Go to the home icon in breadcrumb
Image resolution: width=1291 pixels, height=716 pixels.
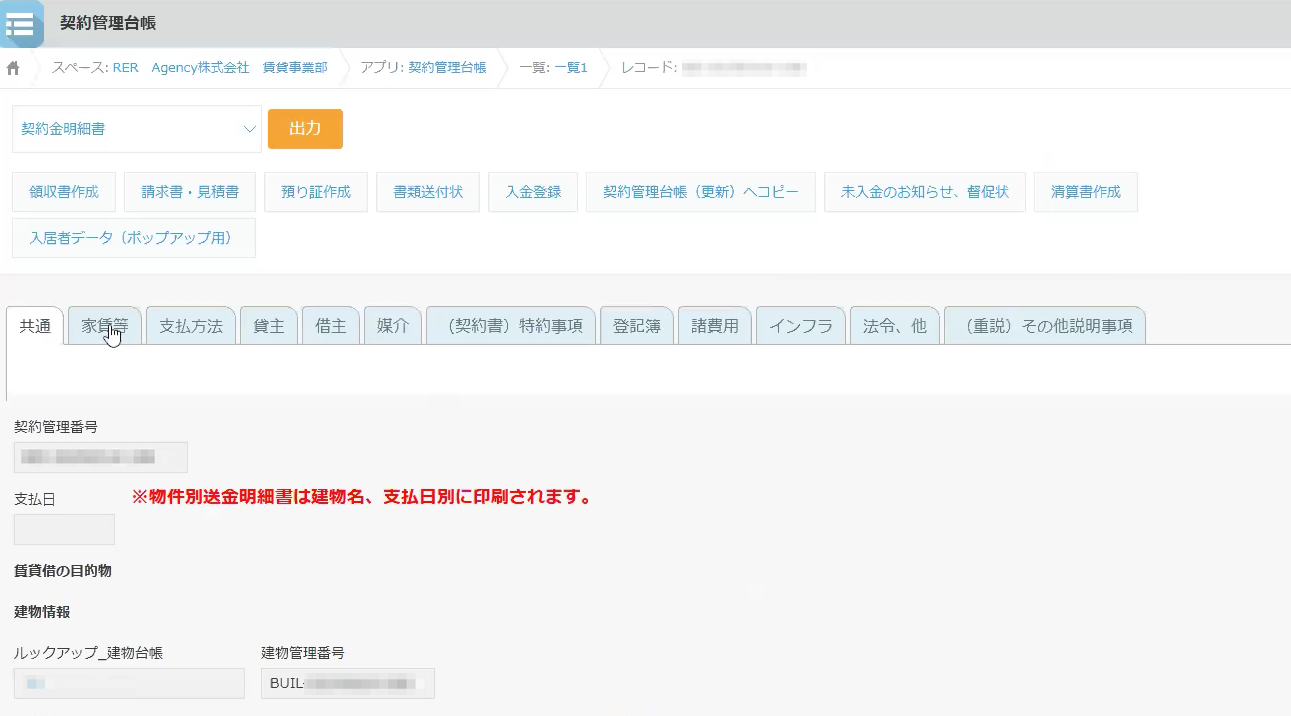13,68
